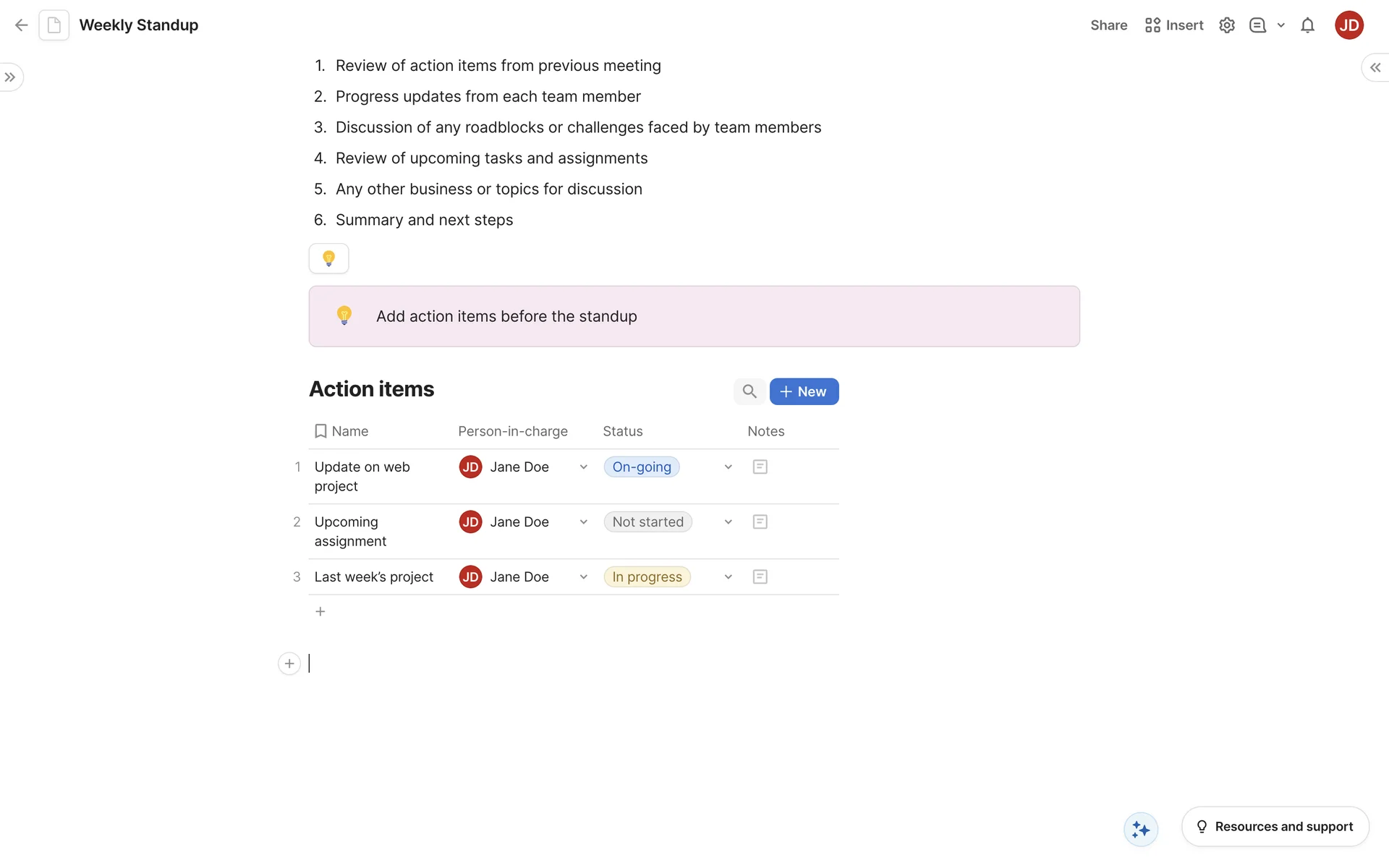Viewport: 1389px width, 868px height.
Task: Open the Insert menu
Action: click(1174, 25)
